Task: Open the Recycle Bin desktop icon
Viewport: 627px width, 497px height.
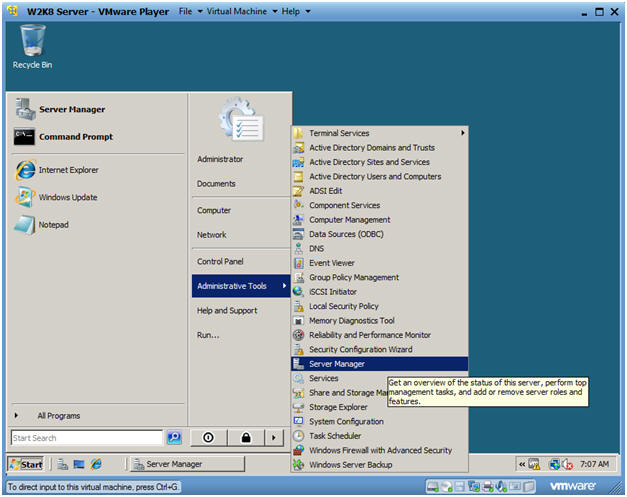Action: coord(32,47)
